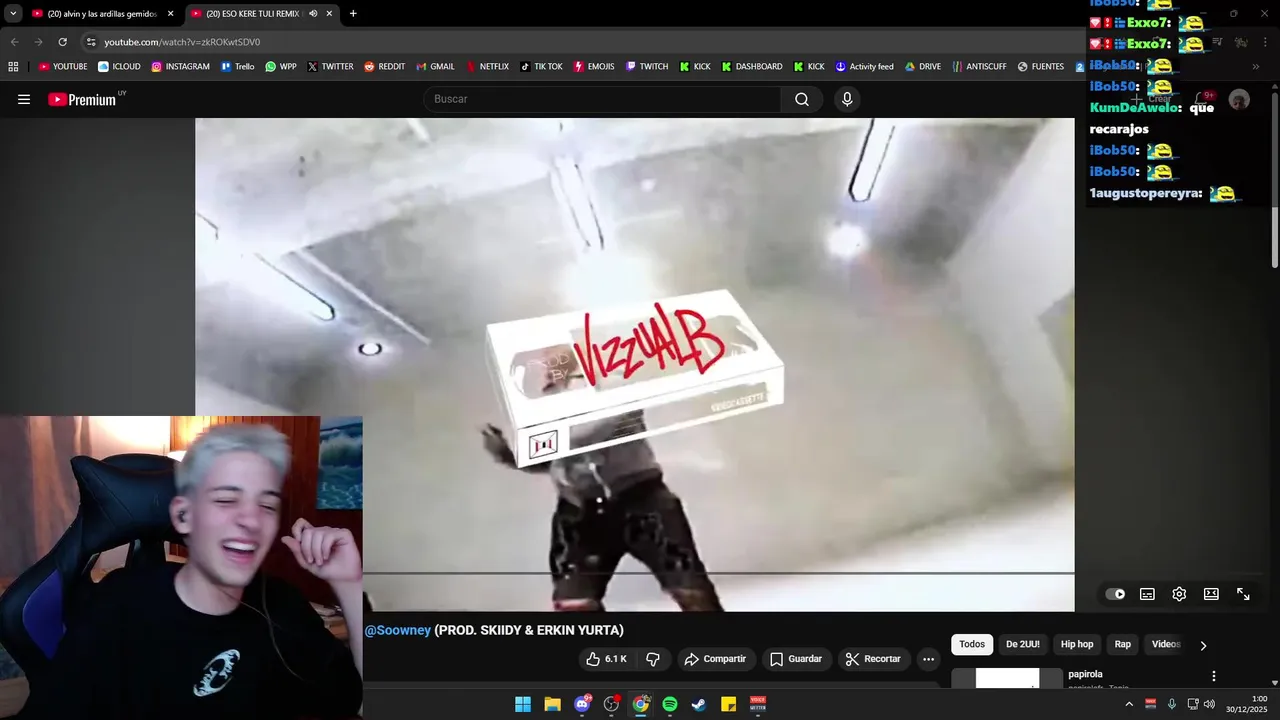Dislike the video with thumbs down
This screenshot has width=1280, height=720.
(x=653, y=659)
